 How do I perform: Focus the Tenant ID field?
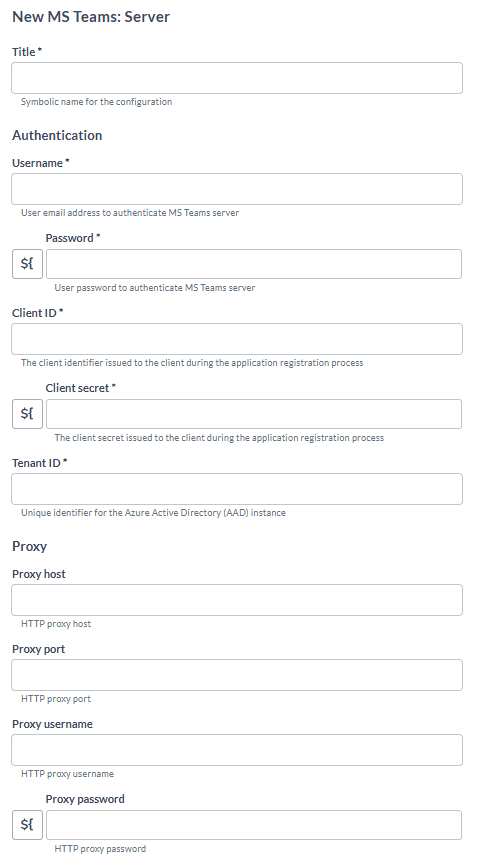click(x=237, y=489)
